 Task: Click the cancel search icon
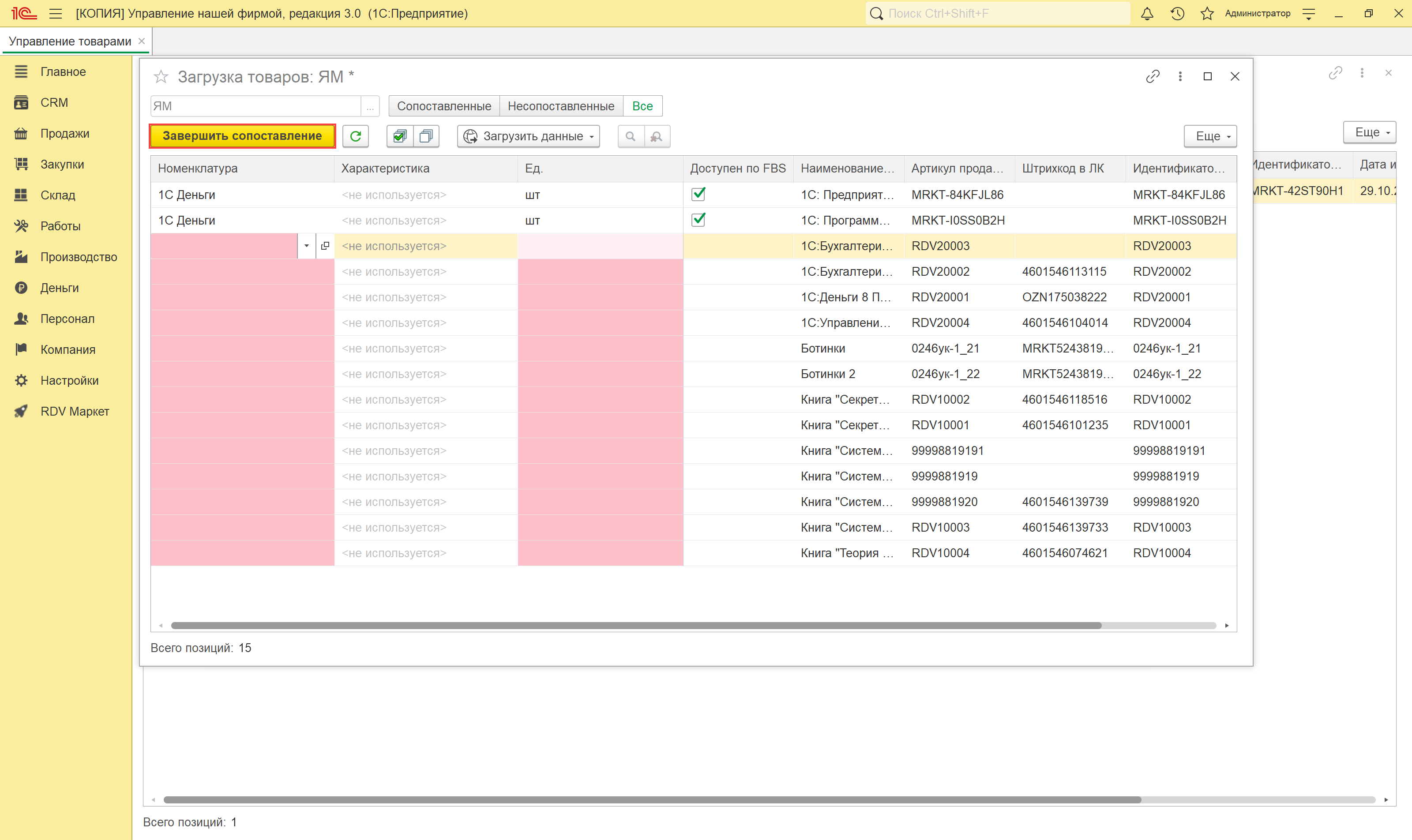coord(657,136)
